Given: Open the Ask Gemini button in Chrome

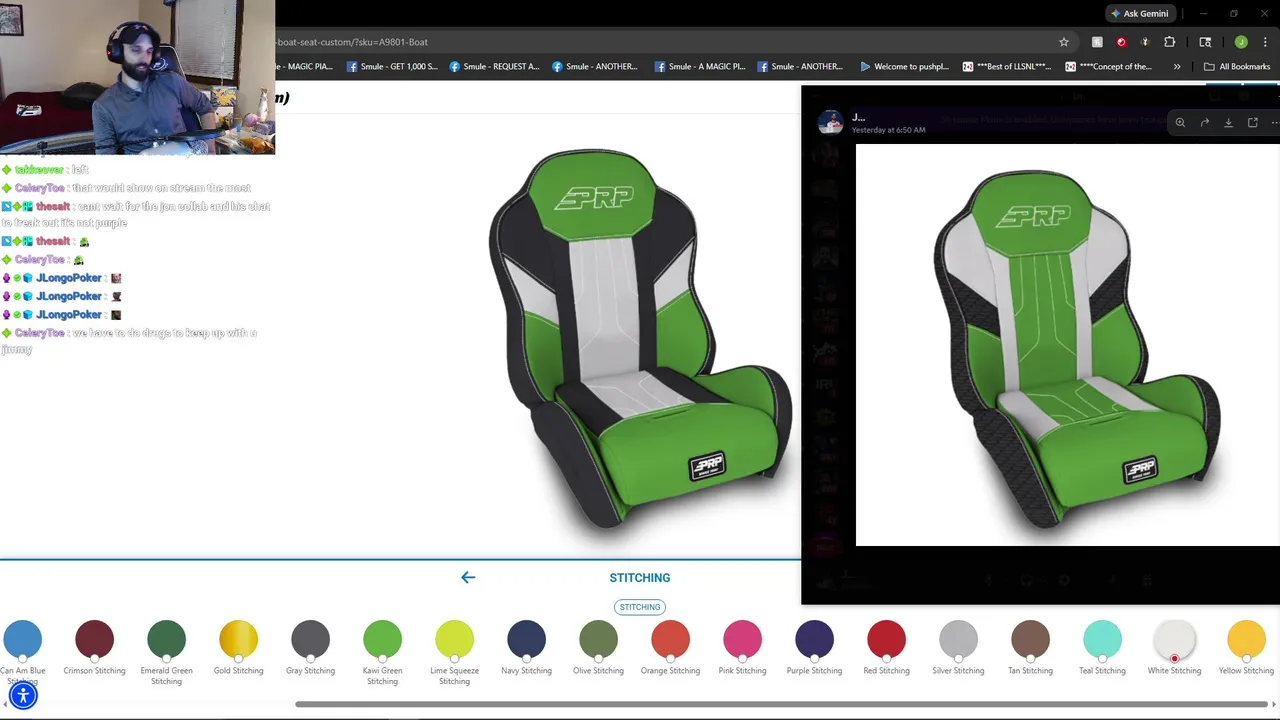Looking at the screenshot, I should click(x=1139, y=13).
